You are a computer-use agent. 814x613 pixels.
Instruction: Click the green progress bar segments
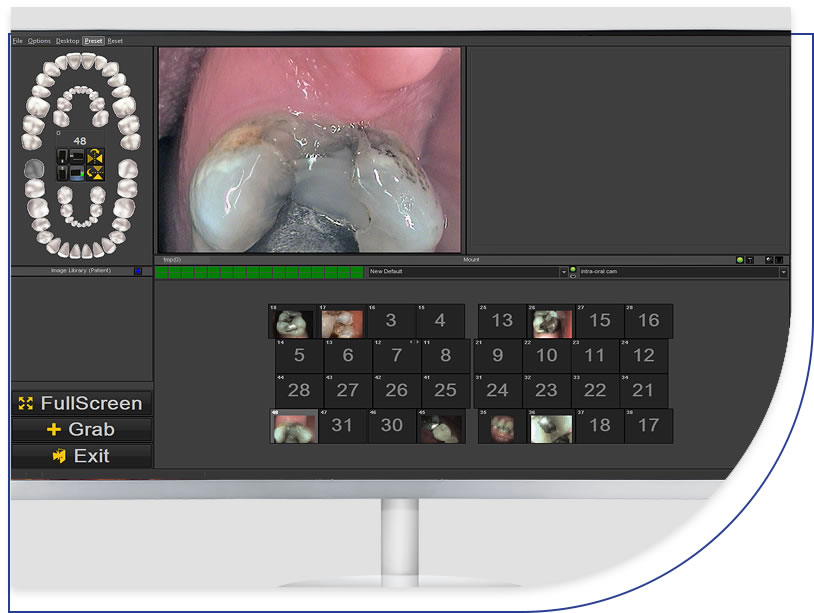pyautogui.click(x=259, y=272)
